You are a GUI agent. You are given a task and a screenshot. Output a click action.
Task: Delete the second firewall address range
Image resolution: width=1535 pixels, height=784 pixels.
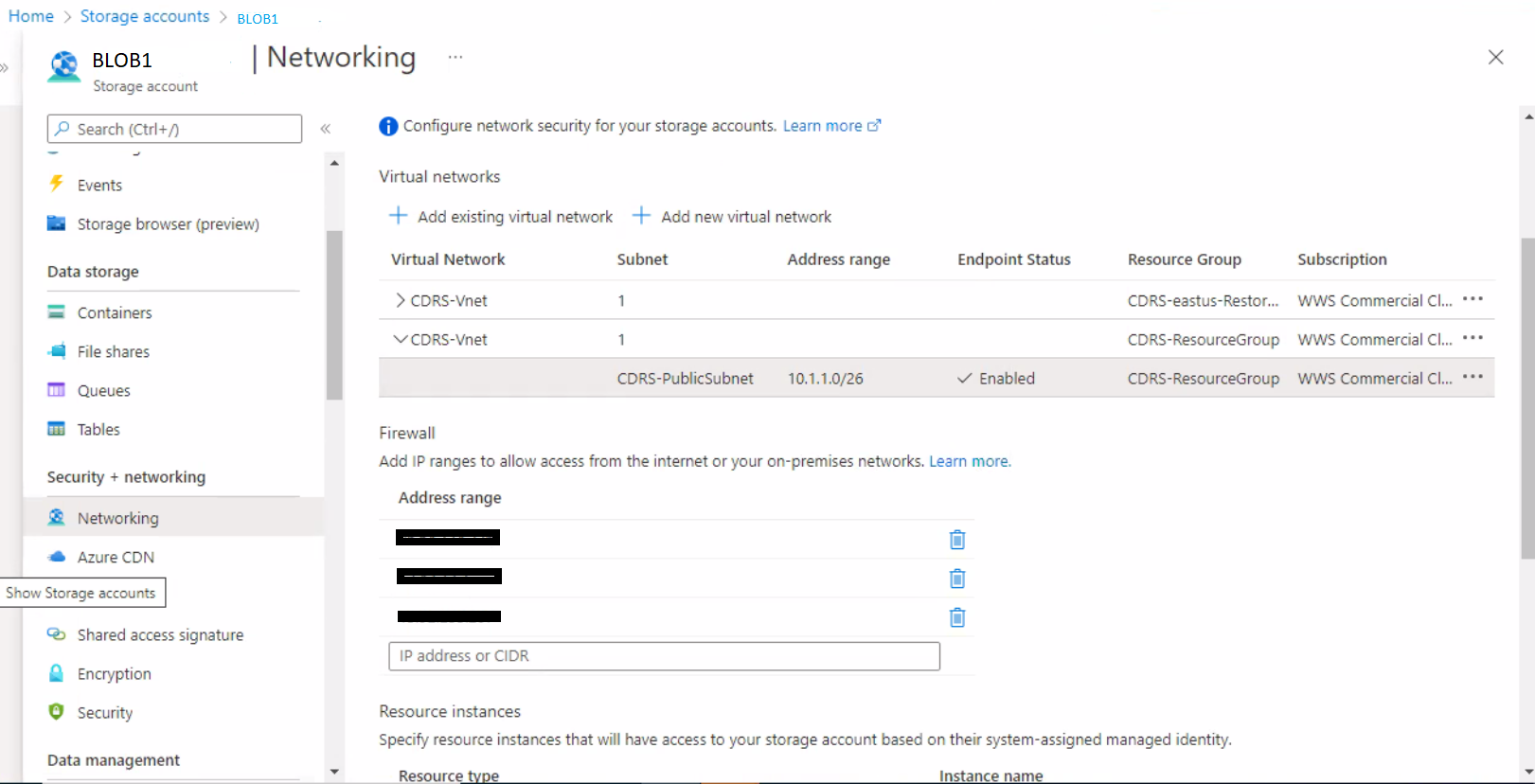(x=957, y=579)
